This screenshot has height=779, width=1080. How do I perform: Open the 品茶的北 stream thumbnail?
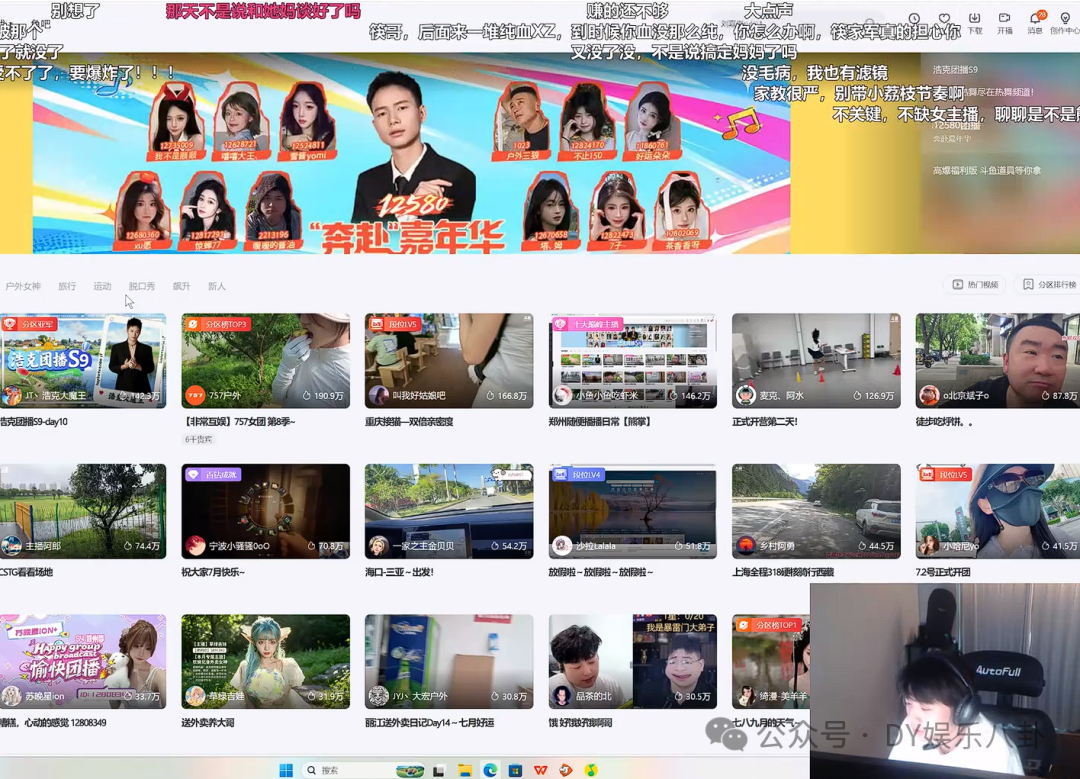(632, 661)
